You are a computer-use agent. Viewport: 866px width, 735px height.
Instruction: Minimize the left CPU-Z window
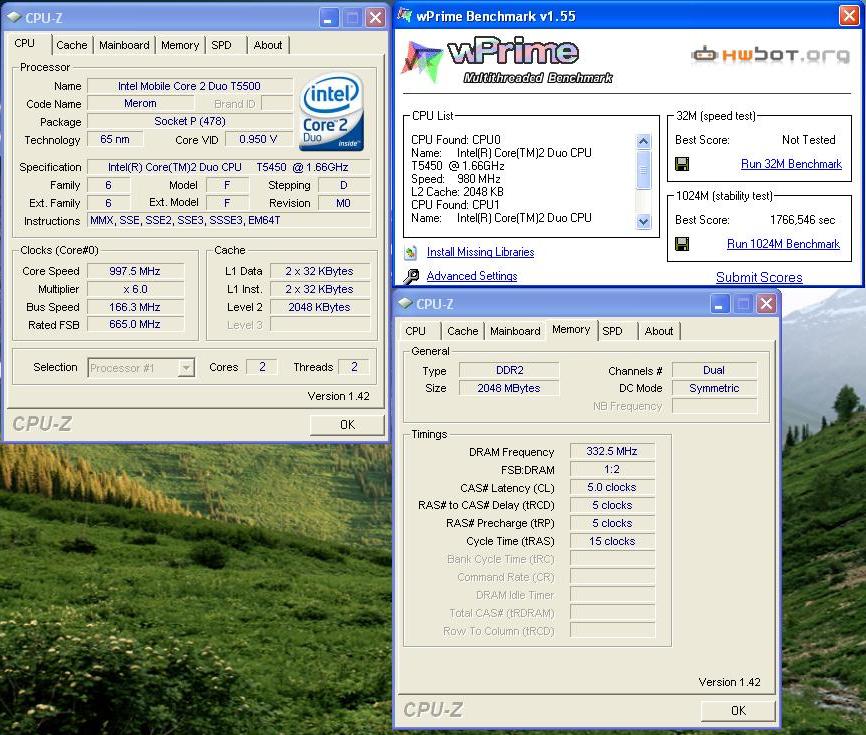point(329,18)
